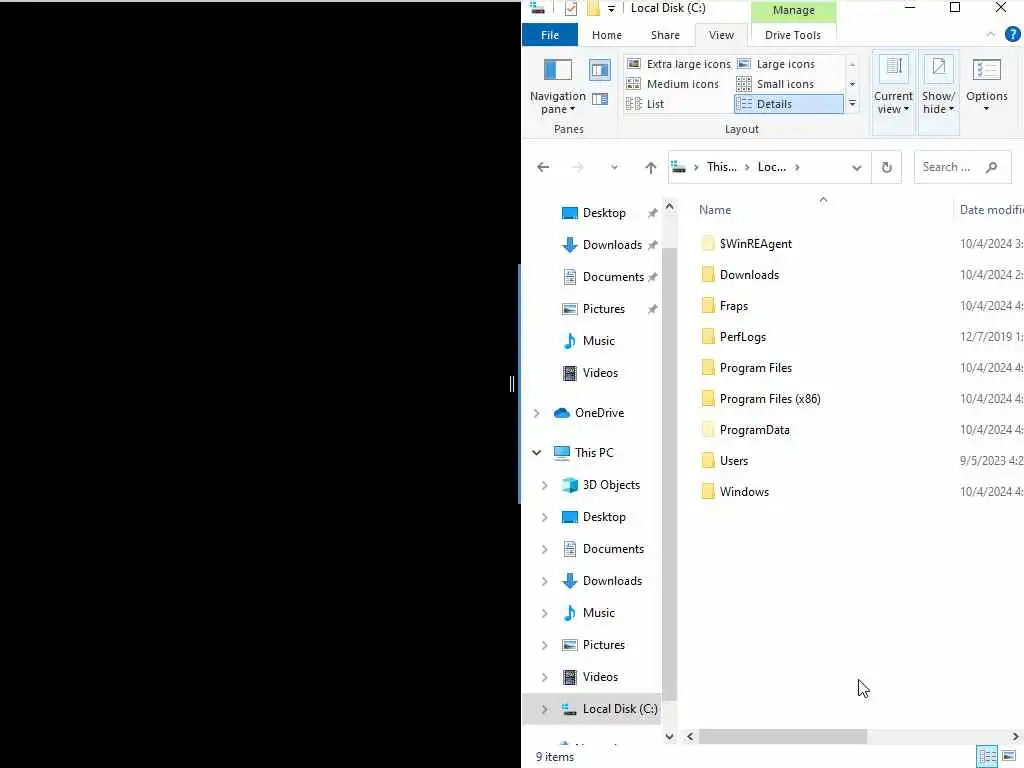Select the PerfLogs folder icon
Image resolution: width=1024 pixels, height=768 pixels.
point(708,337)
